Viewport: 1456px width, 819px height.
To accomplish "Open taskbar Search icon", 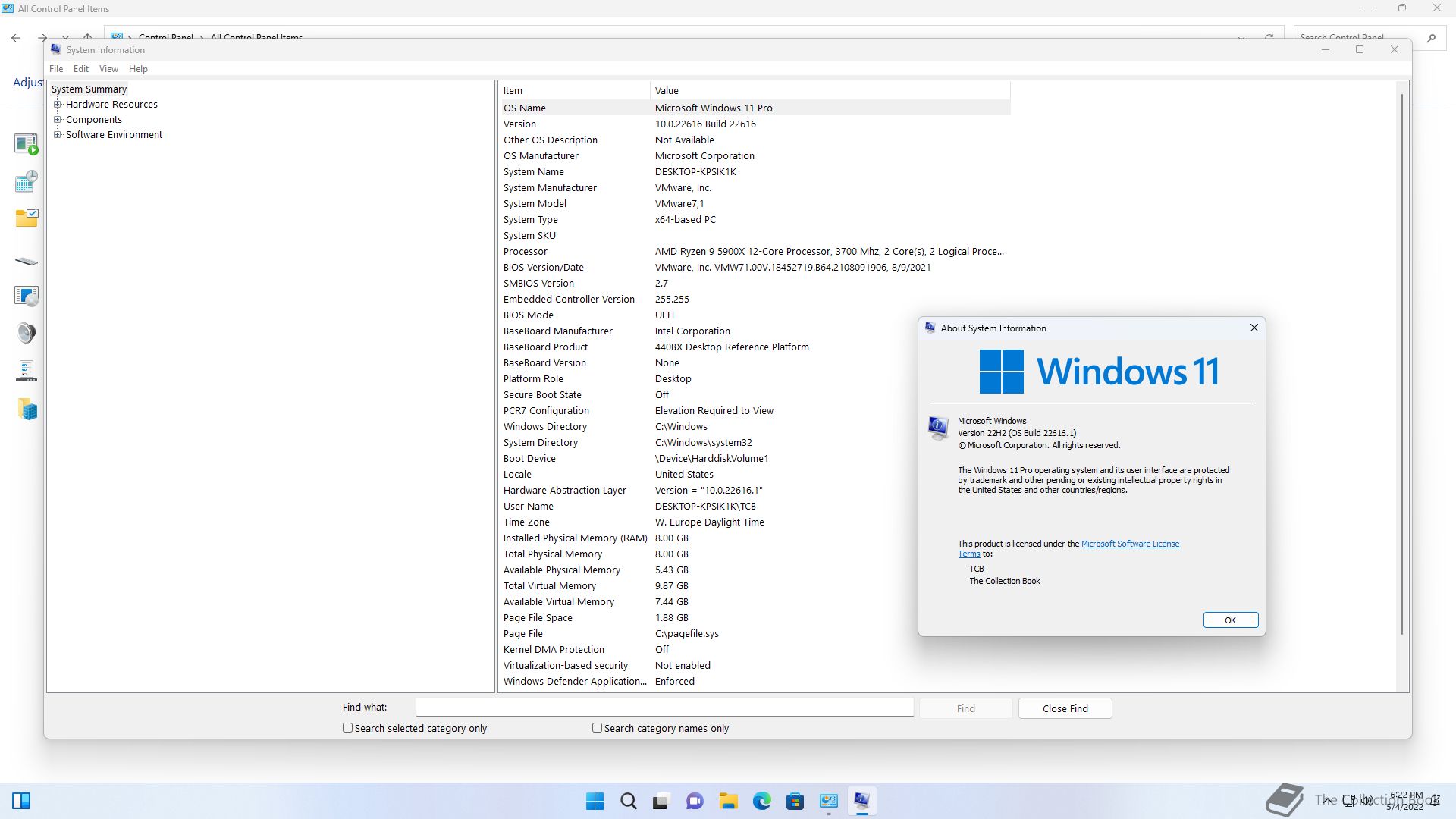I will (628, 801).
